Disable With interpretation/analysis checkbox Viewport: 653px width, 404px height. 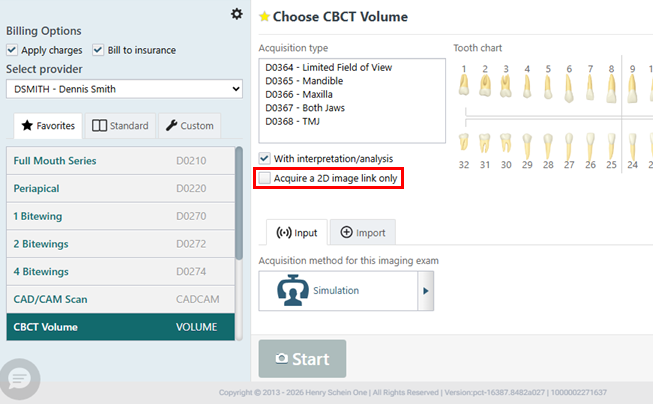265,158
